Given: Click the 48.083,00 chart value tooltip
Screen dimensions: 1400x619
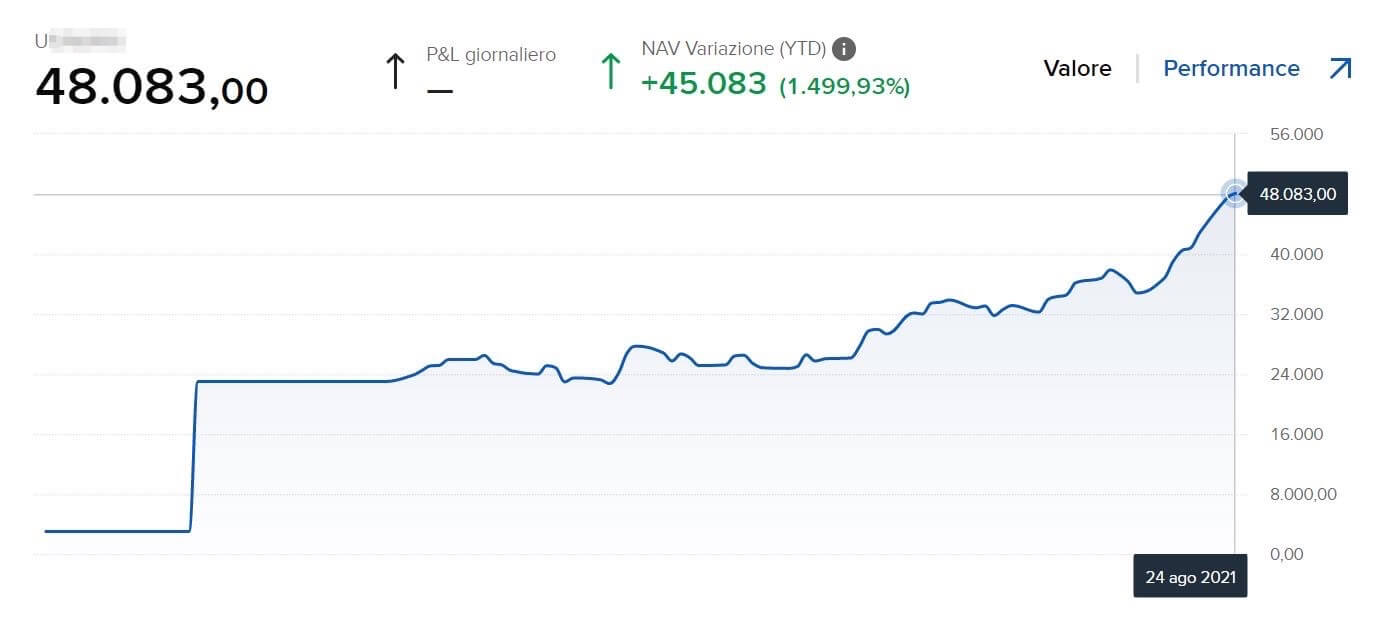Looking at the screenshot, I should 1297,194.
